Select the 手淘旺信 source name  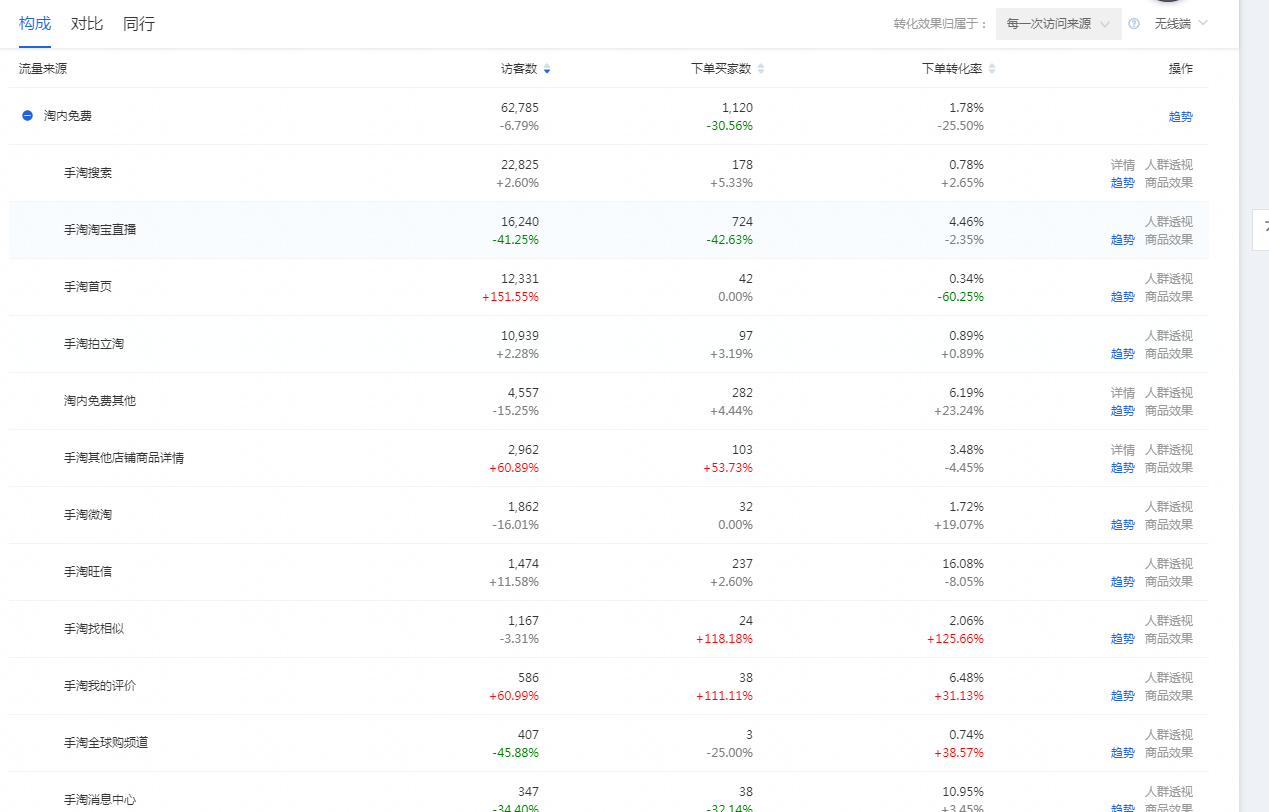pyautogui.click(x=88, y=572)
